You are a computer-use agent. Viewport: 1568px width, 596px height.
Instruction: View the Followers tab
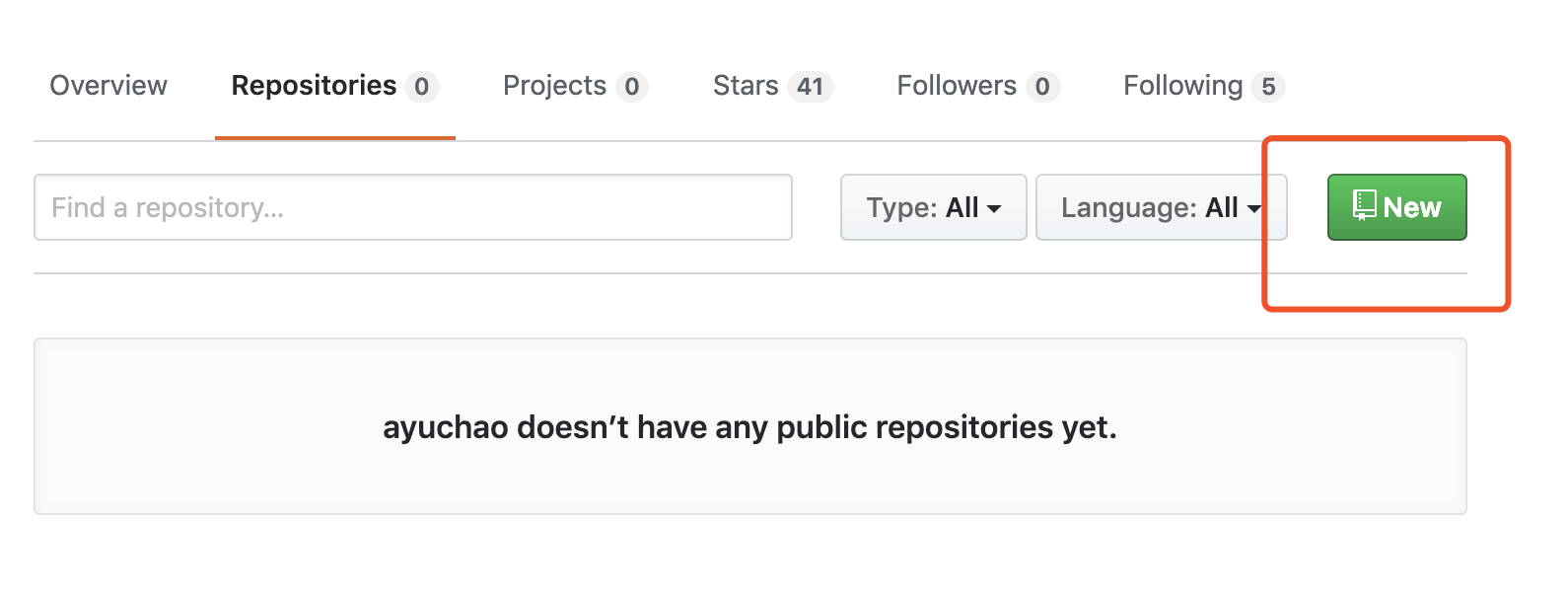[956, 86]
